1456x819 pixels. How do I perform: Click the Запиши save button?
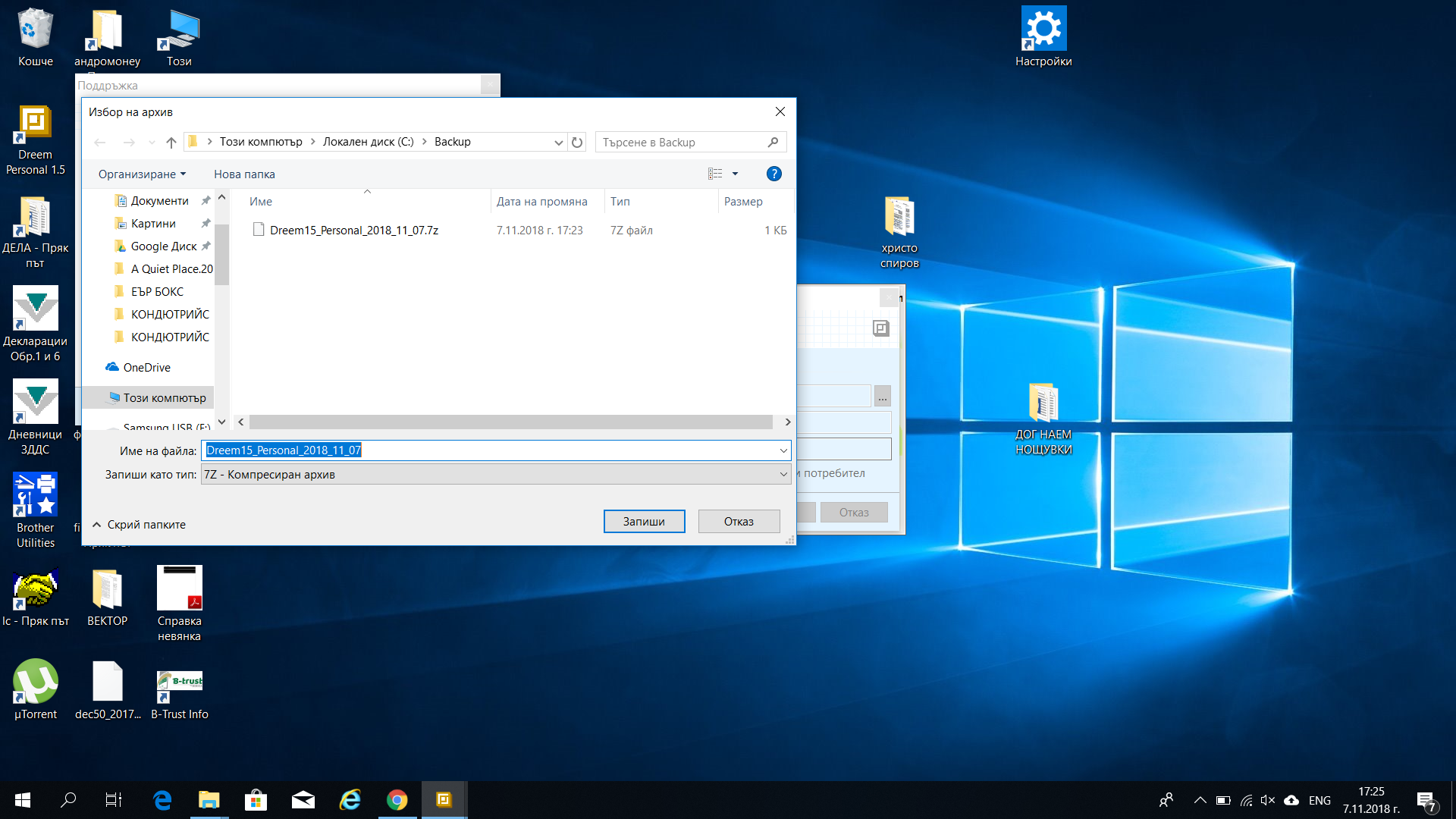644,522
